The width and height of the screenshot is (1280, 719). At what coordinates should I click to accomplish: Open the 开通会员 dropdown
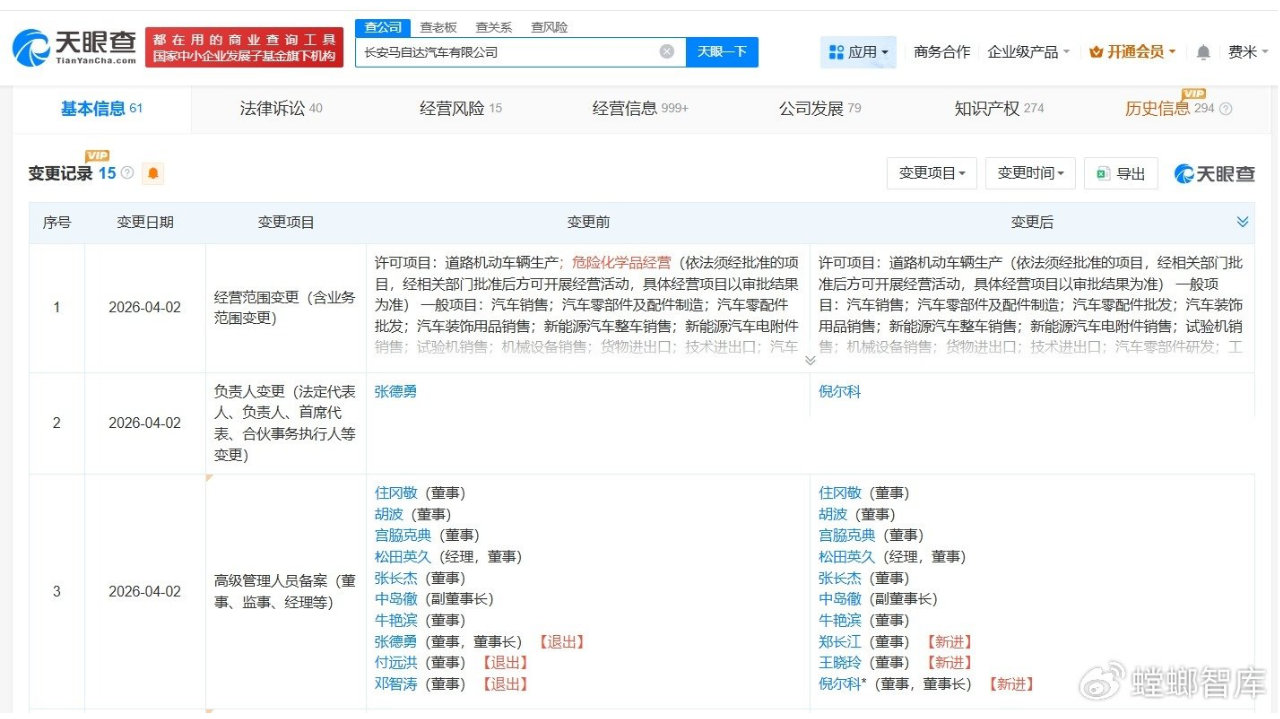pos(1132,52)
